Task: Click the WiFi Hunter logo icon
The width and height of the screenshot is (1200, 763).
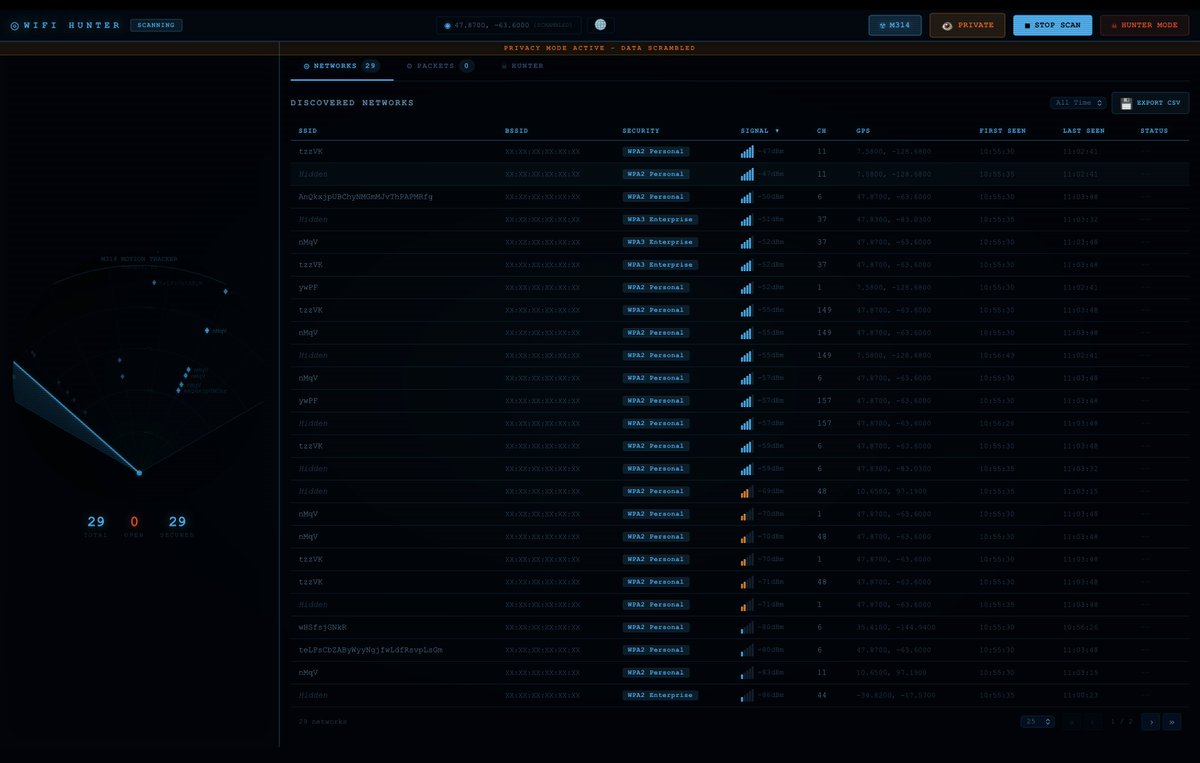Action: (x=12, y=24)
